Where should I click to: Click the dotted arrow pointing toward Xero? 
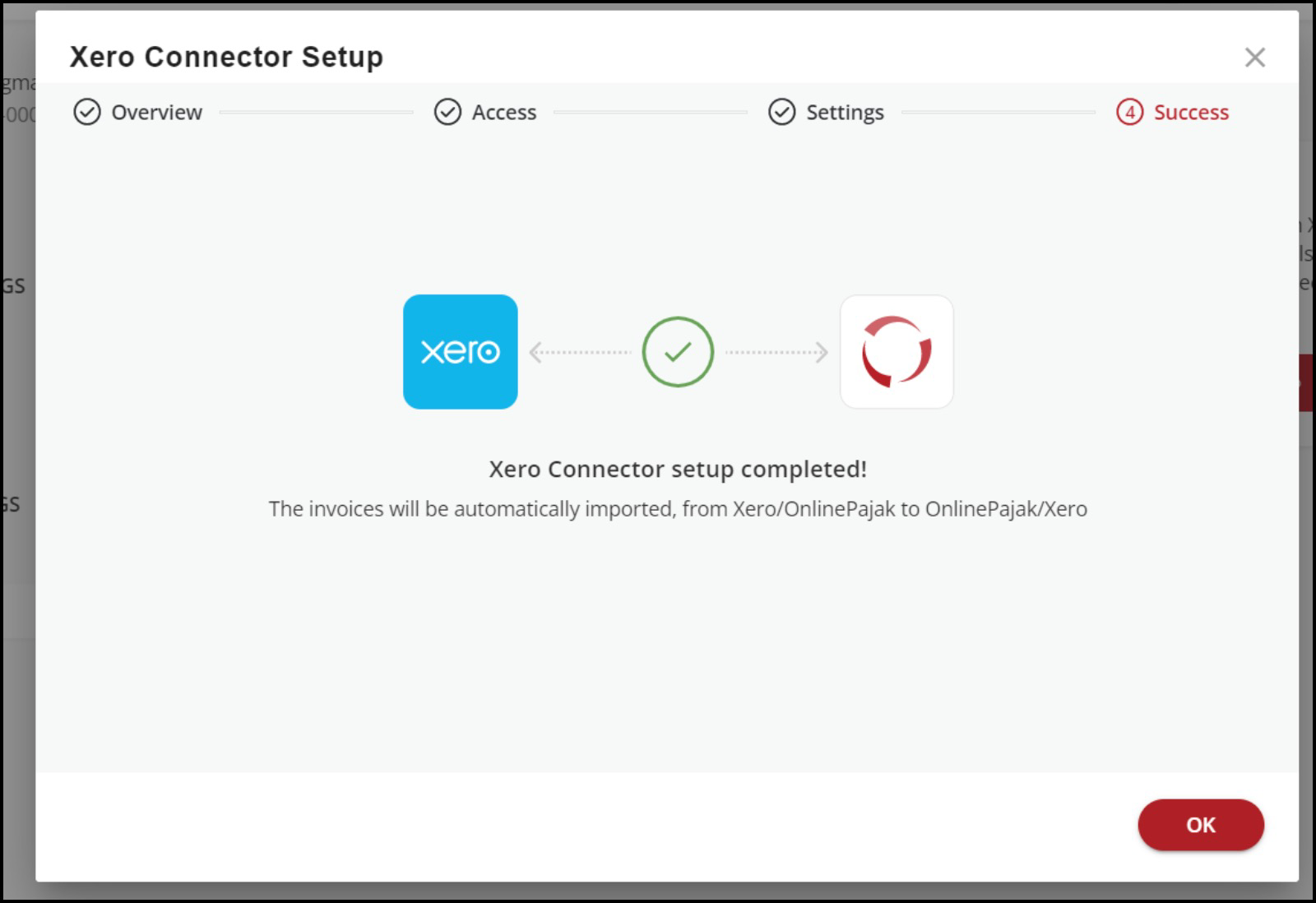[580, 353]
